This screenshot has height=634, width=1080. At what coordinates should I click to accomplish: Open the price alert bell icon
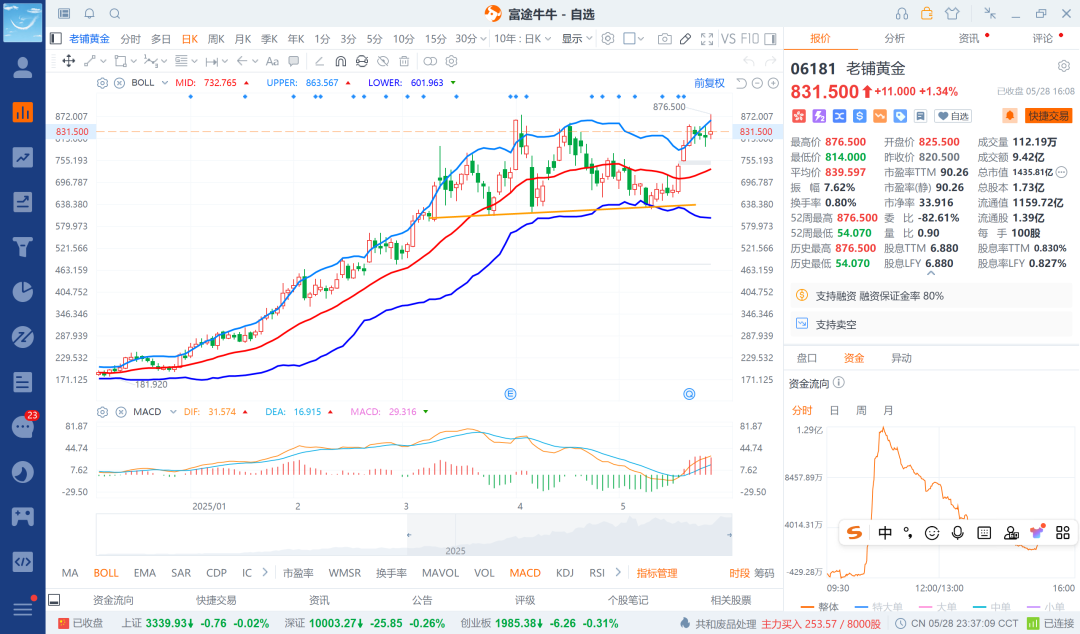click(1010, 116)
